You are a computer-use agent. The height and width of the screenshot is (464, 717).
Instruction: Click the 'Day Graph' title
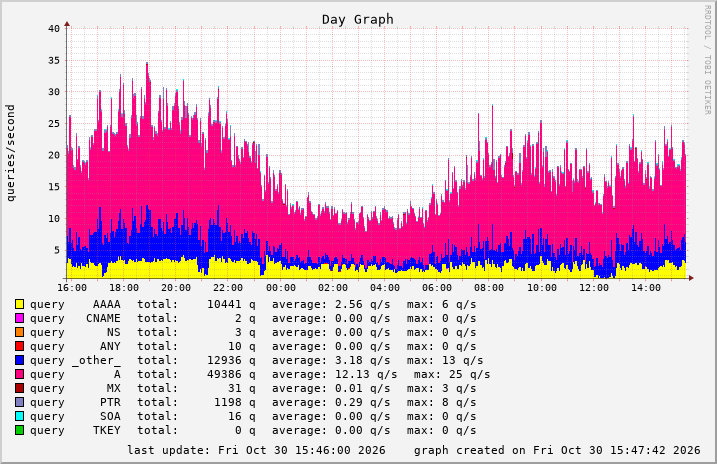[358, 20]
